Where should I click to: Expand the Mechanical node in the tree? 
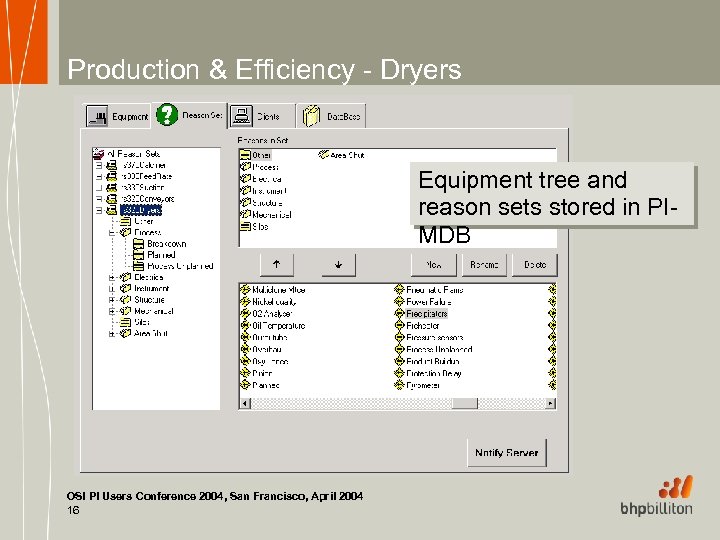(x=113, y=311)
